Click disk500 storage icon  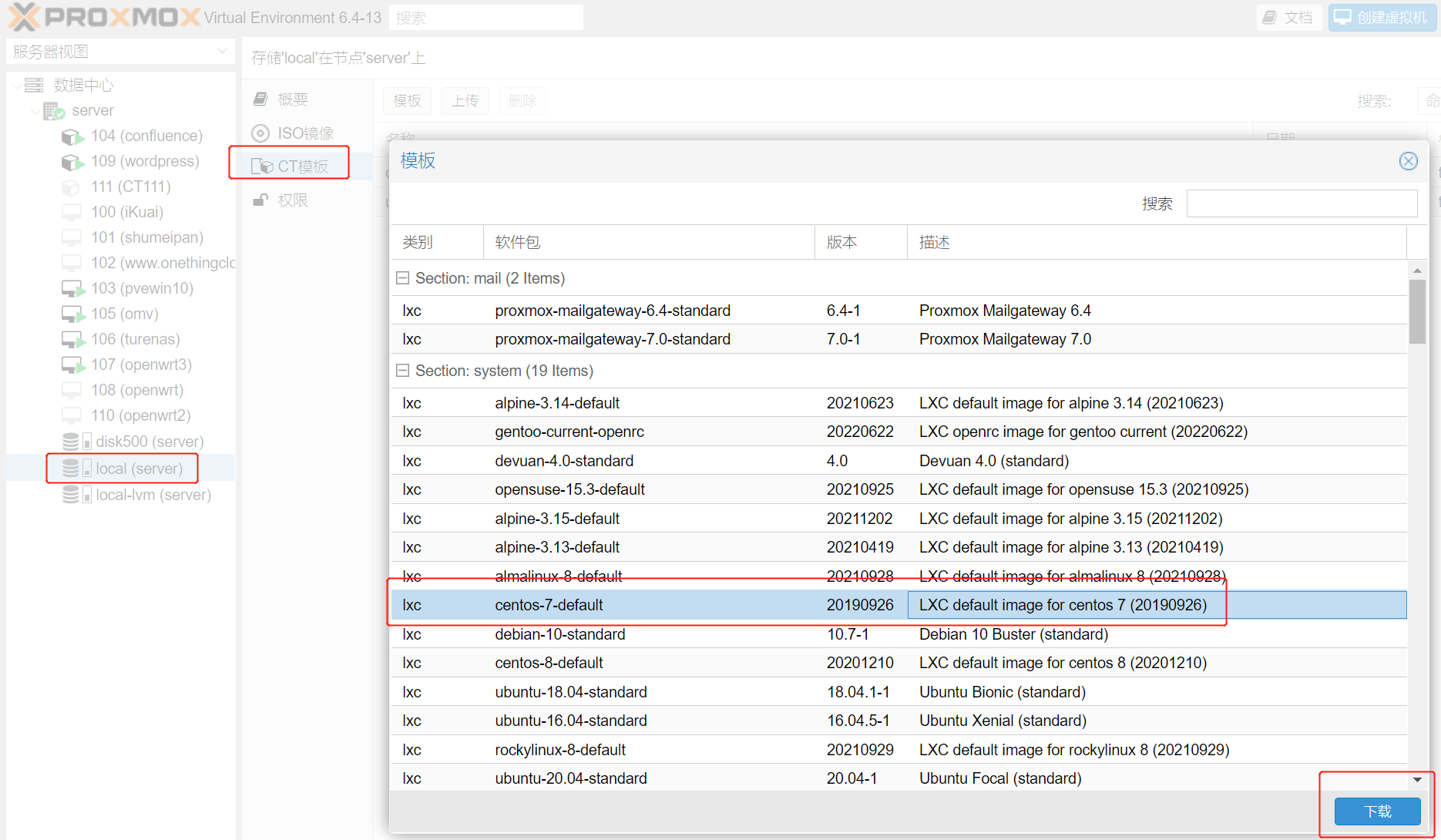(x=76, y=442)
